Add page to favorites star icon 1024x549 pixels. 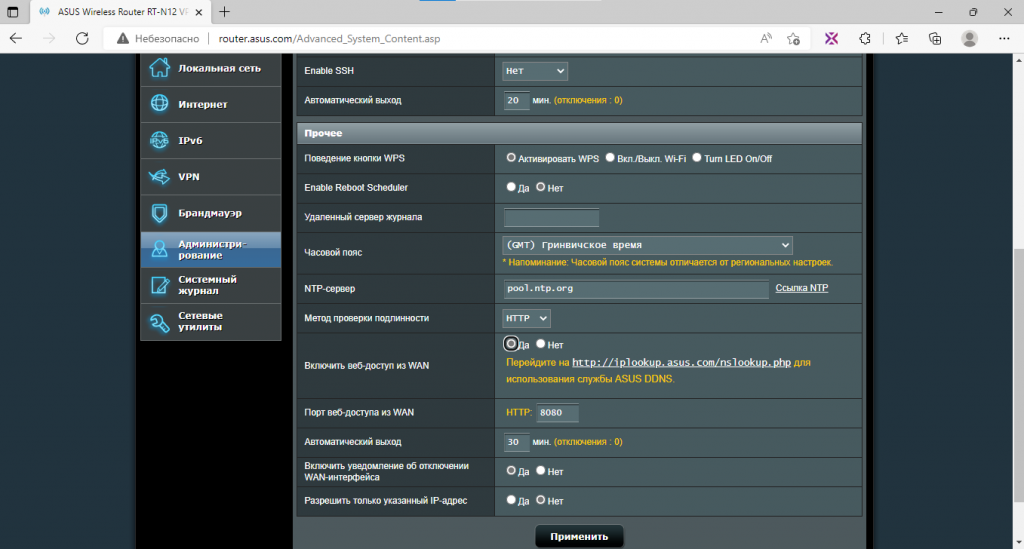[793, 39]
